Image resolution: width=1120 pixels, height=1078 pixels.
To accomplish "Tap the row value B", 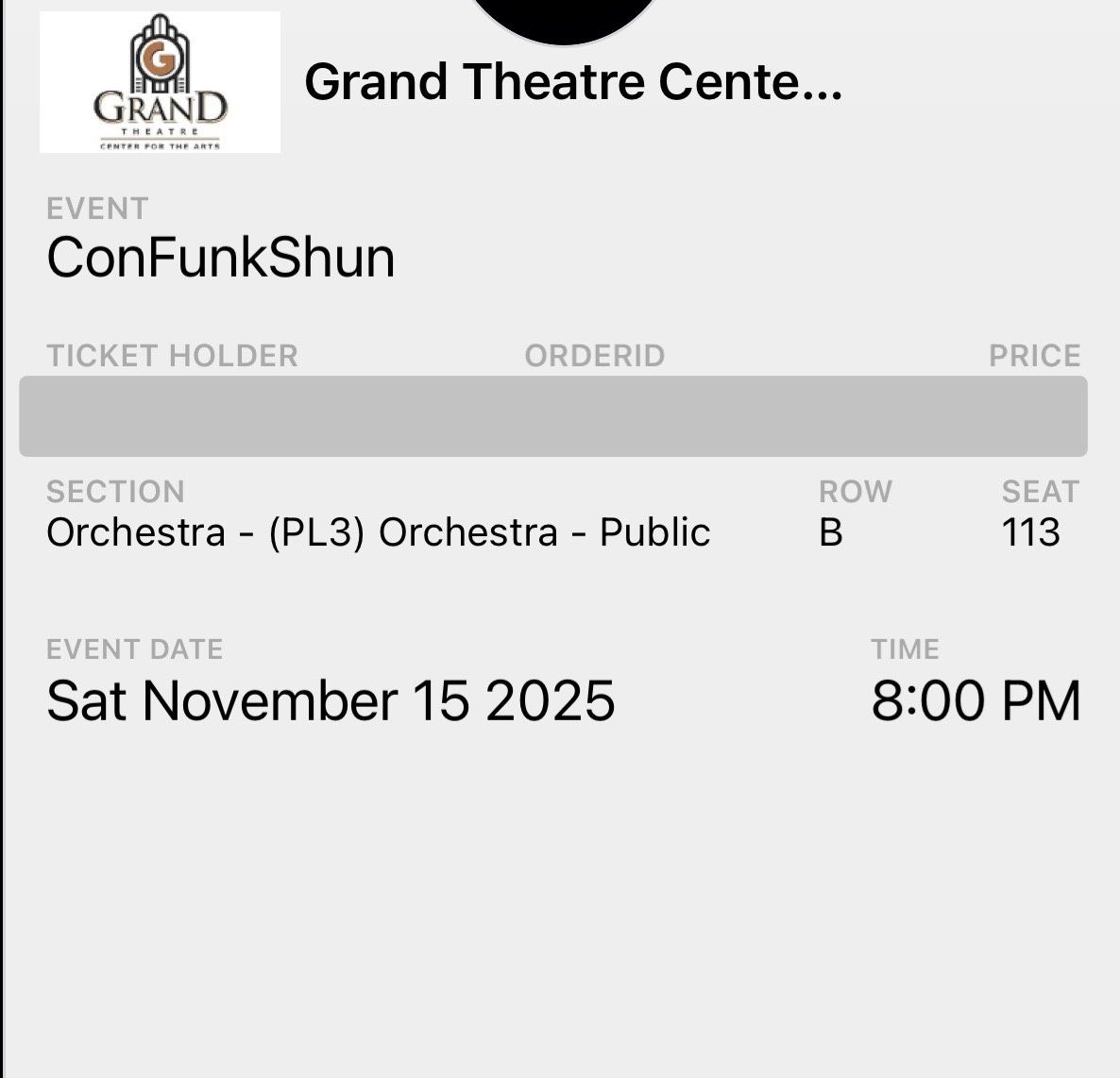I will click(827, 531).
